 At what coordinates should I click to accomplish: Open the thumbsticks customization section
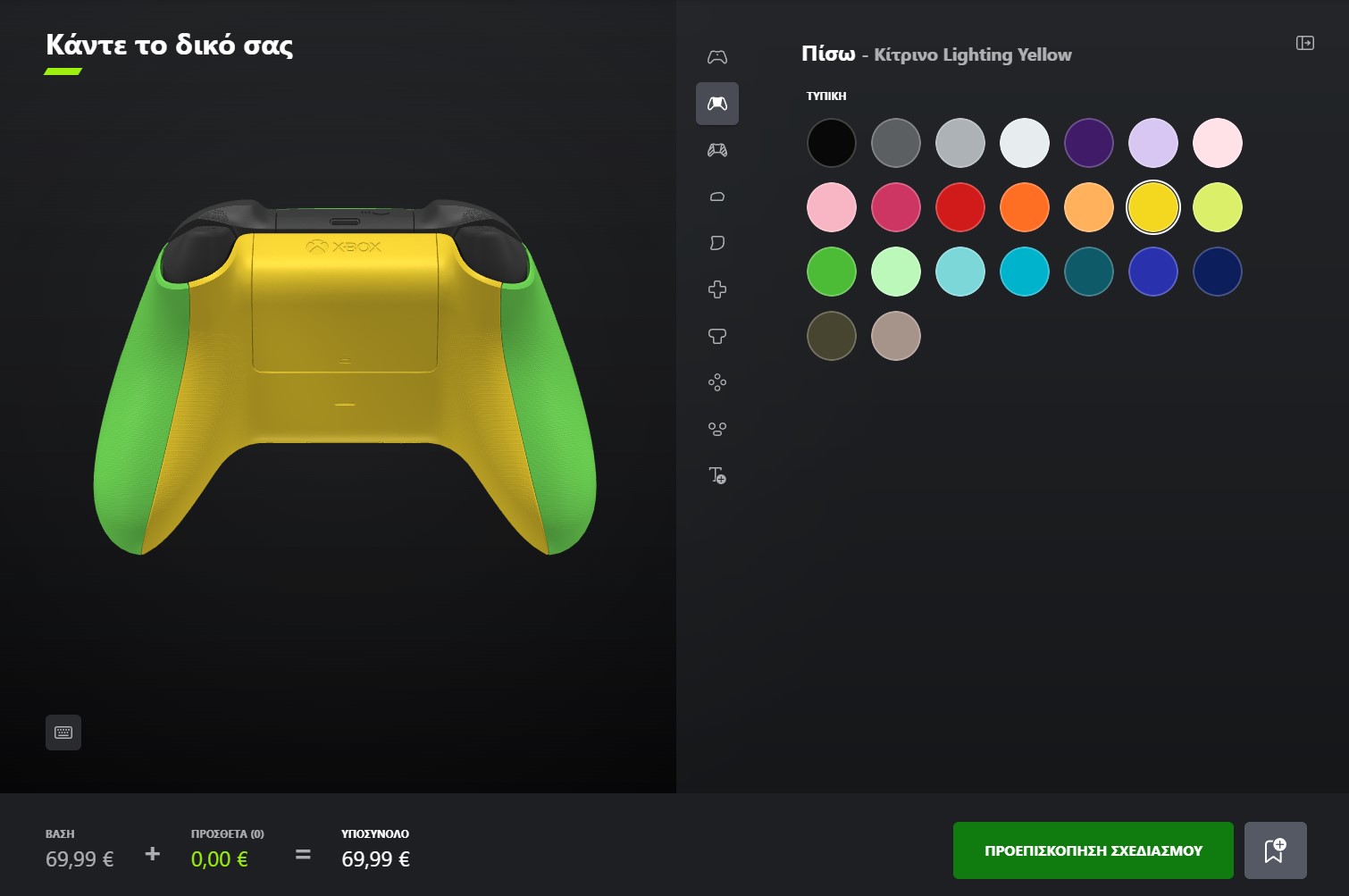tap(717, 336)
